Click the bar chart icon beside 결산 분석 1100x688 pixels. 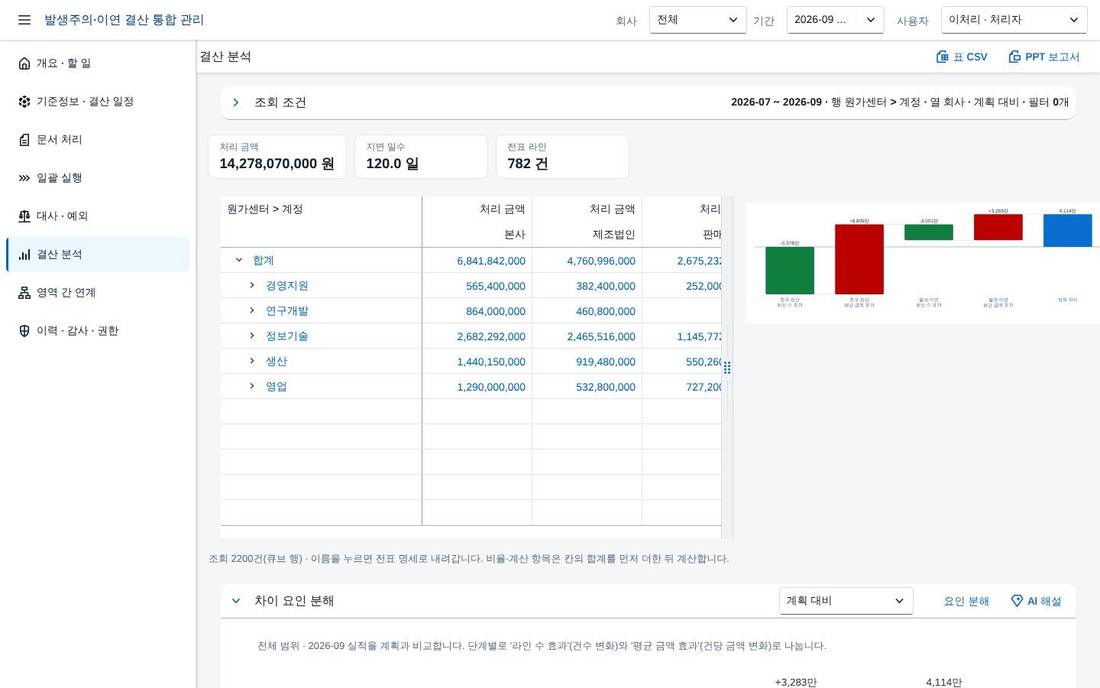25,255
